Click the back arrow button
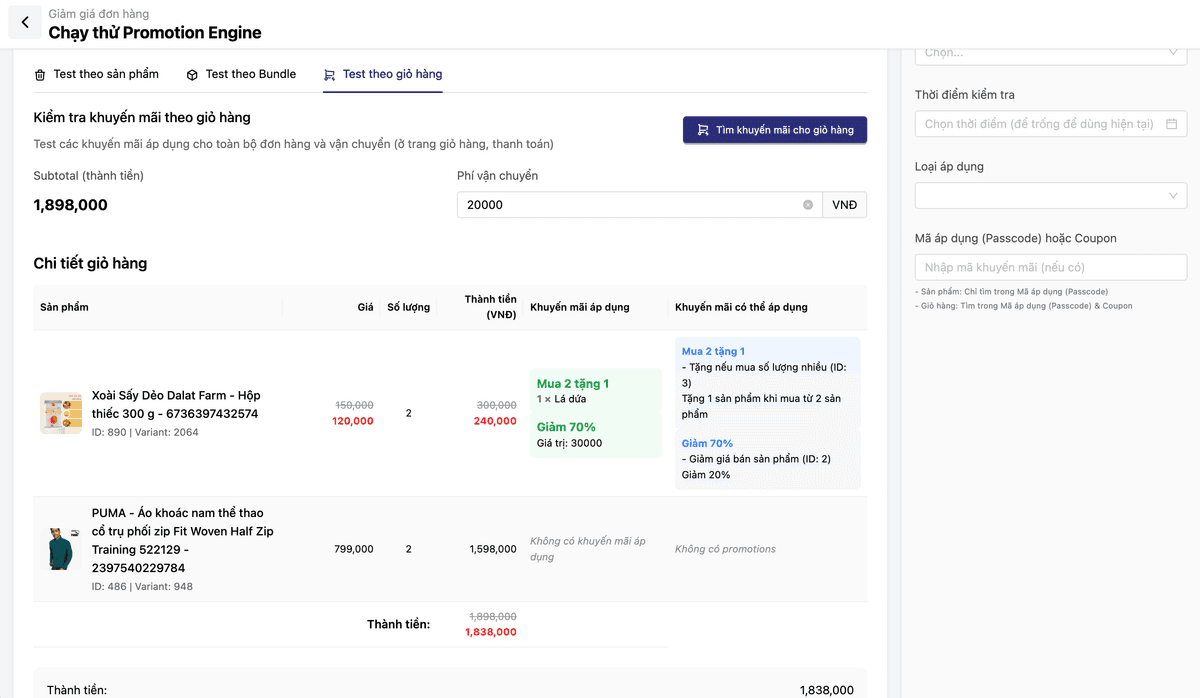Viewport: 1200px width, 698px height. coord(25,22)
